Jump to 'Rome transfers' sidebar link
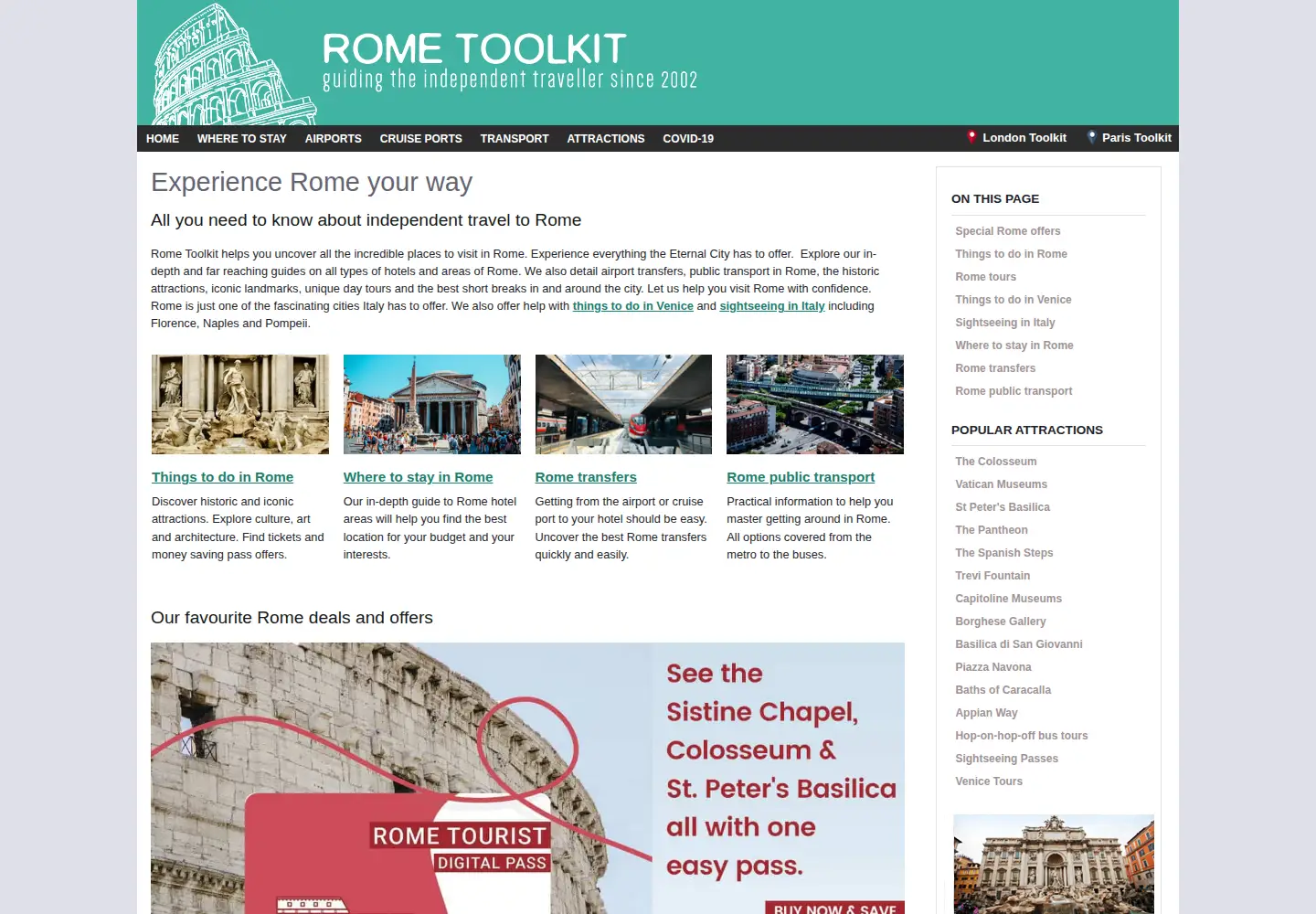The width and height of the screenshot is (1316, 914). [995, 368]
